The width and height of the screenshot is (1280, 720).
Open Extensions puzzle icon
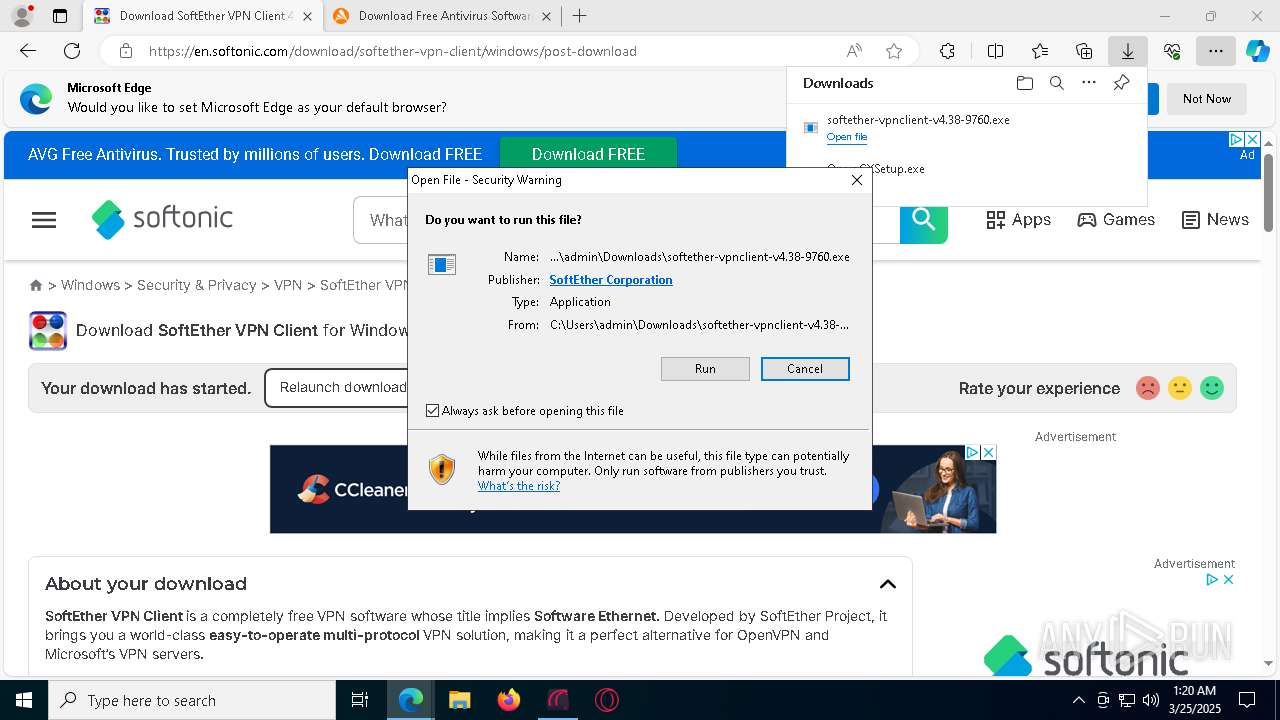pos(947,51)
